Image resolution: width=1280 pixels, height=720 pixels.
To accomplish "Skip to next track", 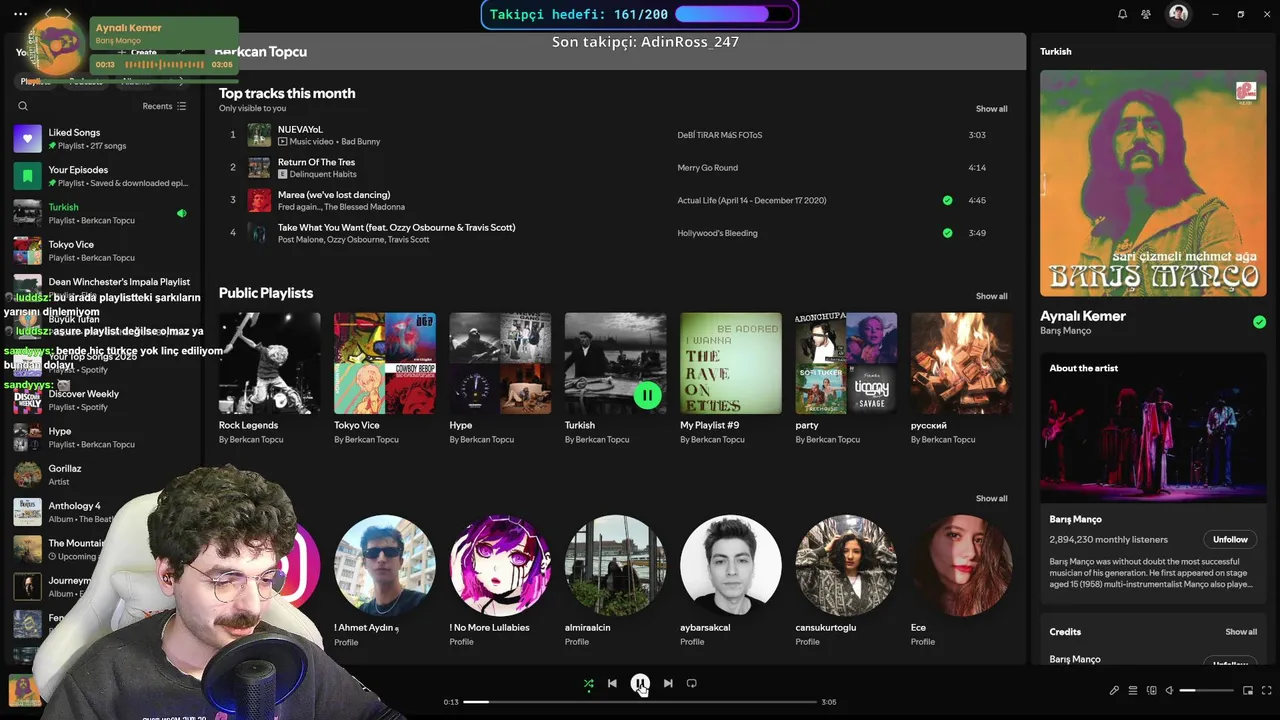I will click(668, 683).
